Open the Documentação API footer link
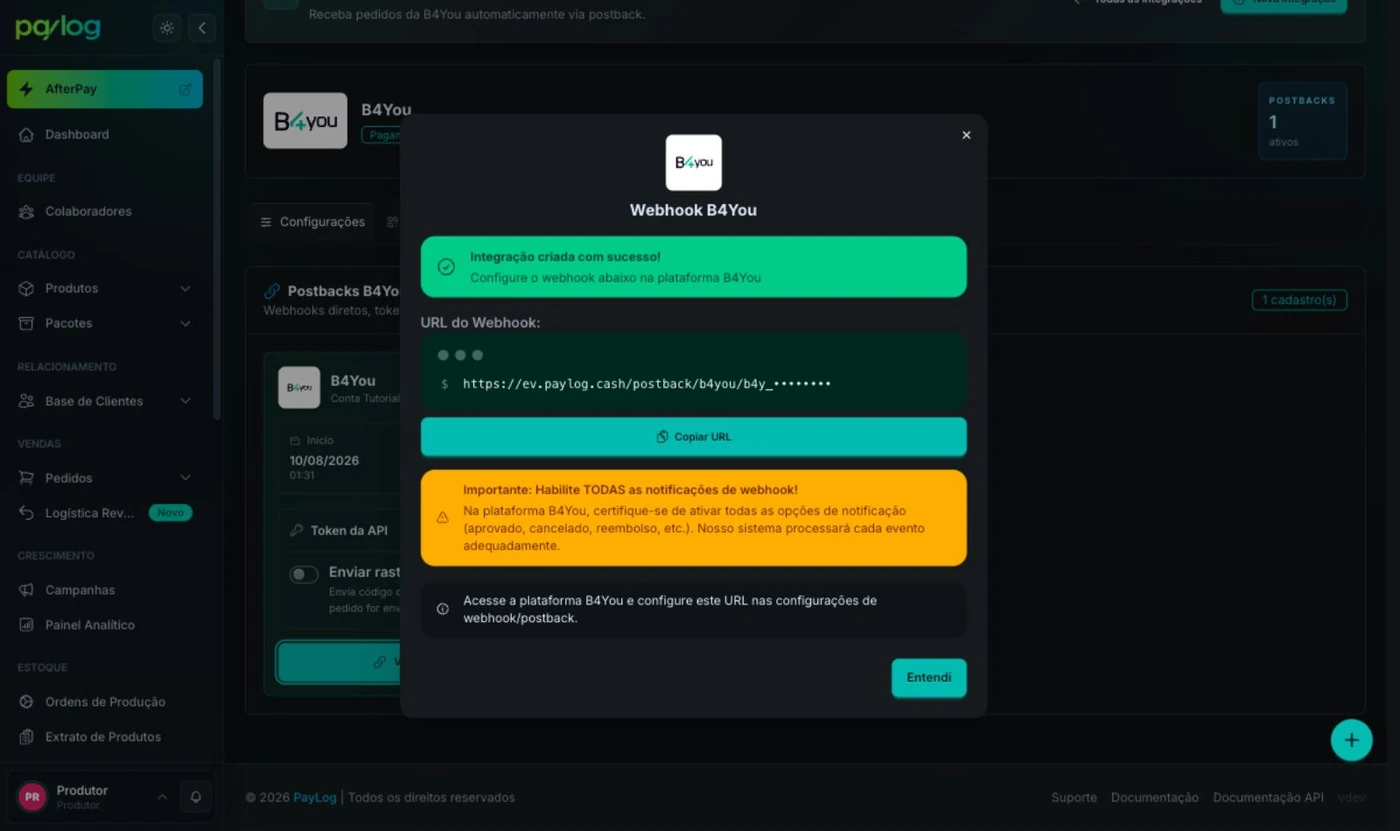This screenshot has width=1400, height=831. click(x=1268, y=798)
